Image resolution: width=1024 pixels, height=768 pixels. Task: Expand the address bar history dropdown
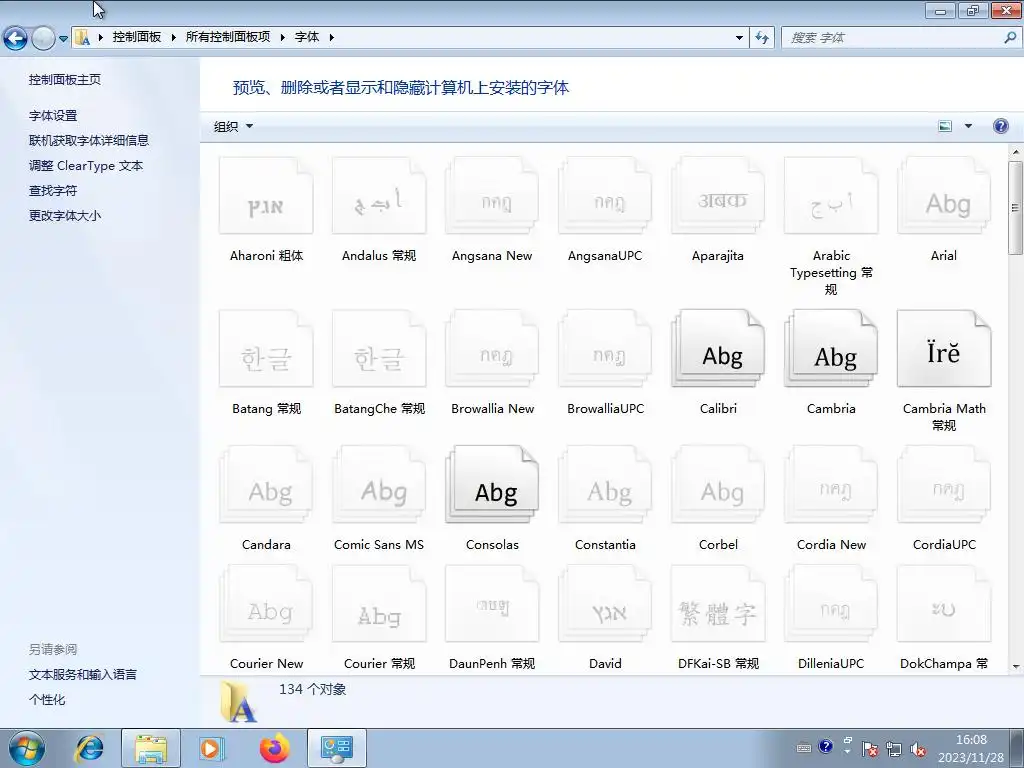739,38
